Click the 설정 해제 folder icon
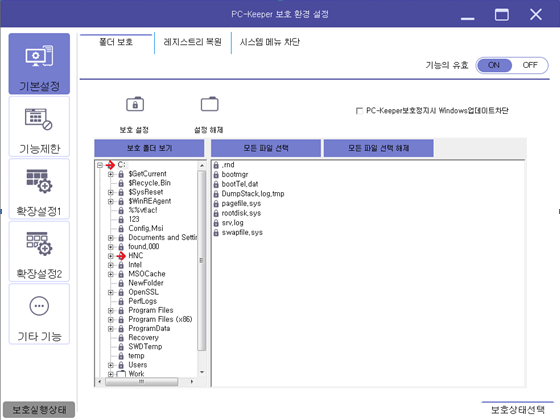This screenshot has width=560, height=420. point(210,104)
